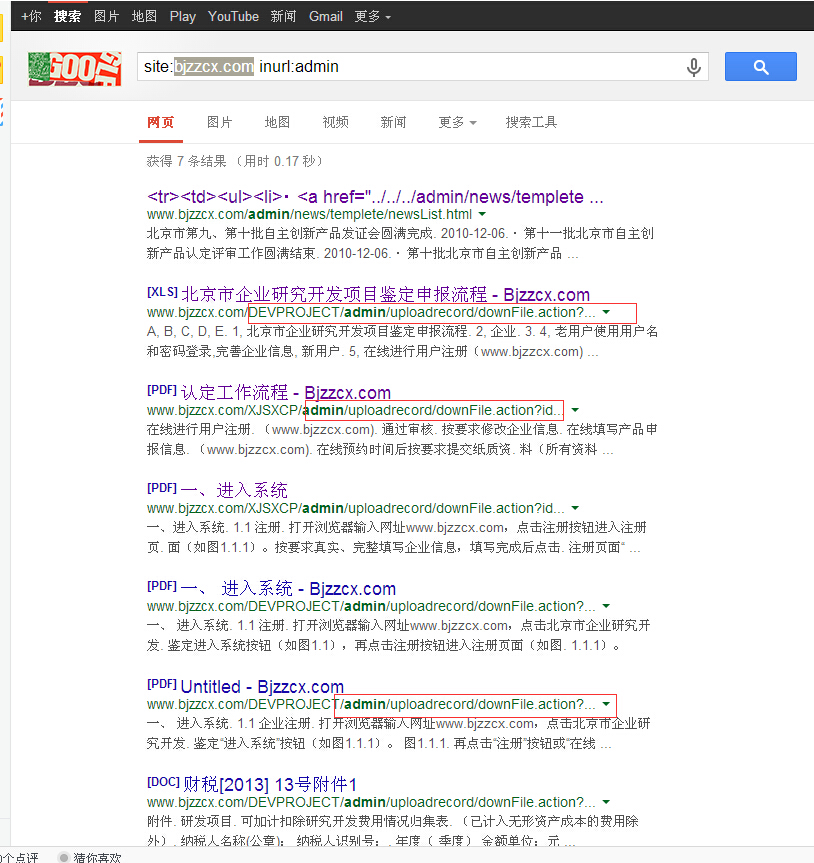The height and width of the screenshot is (863, 814).
Task: Expand arrow beside 认定工作流程 result URL
Action: pyautogui.click(x=575, y=410)
